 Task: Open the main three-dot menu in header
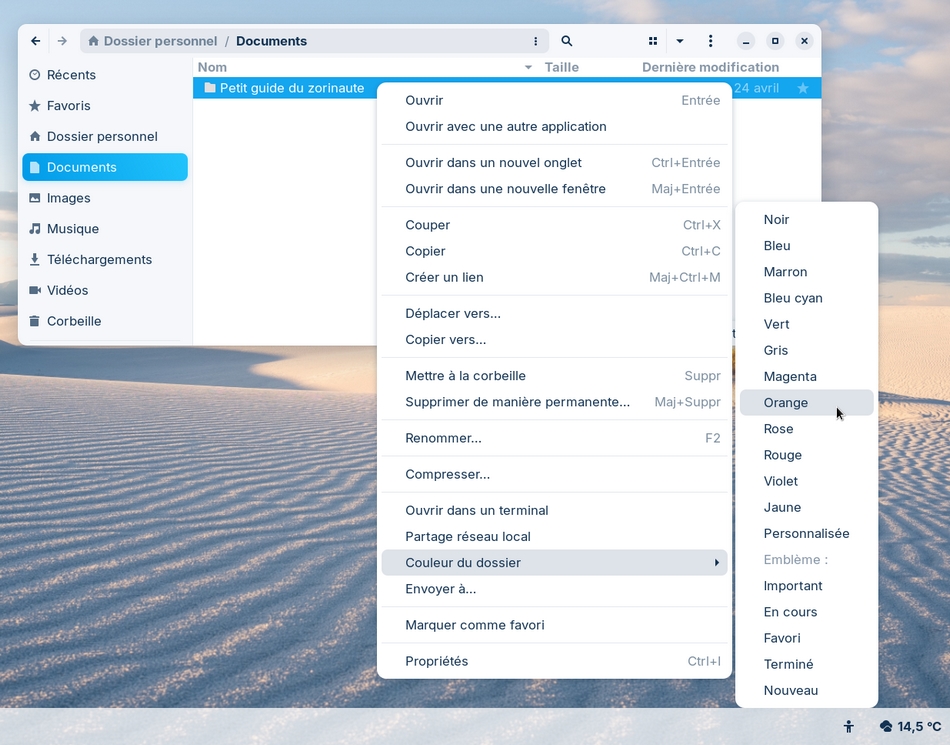pos(711,41)
